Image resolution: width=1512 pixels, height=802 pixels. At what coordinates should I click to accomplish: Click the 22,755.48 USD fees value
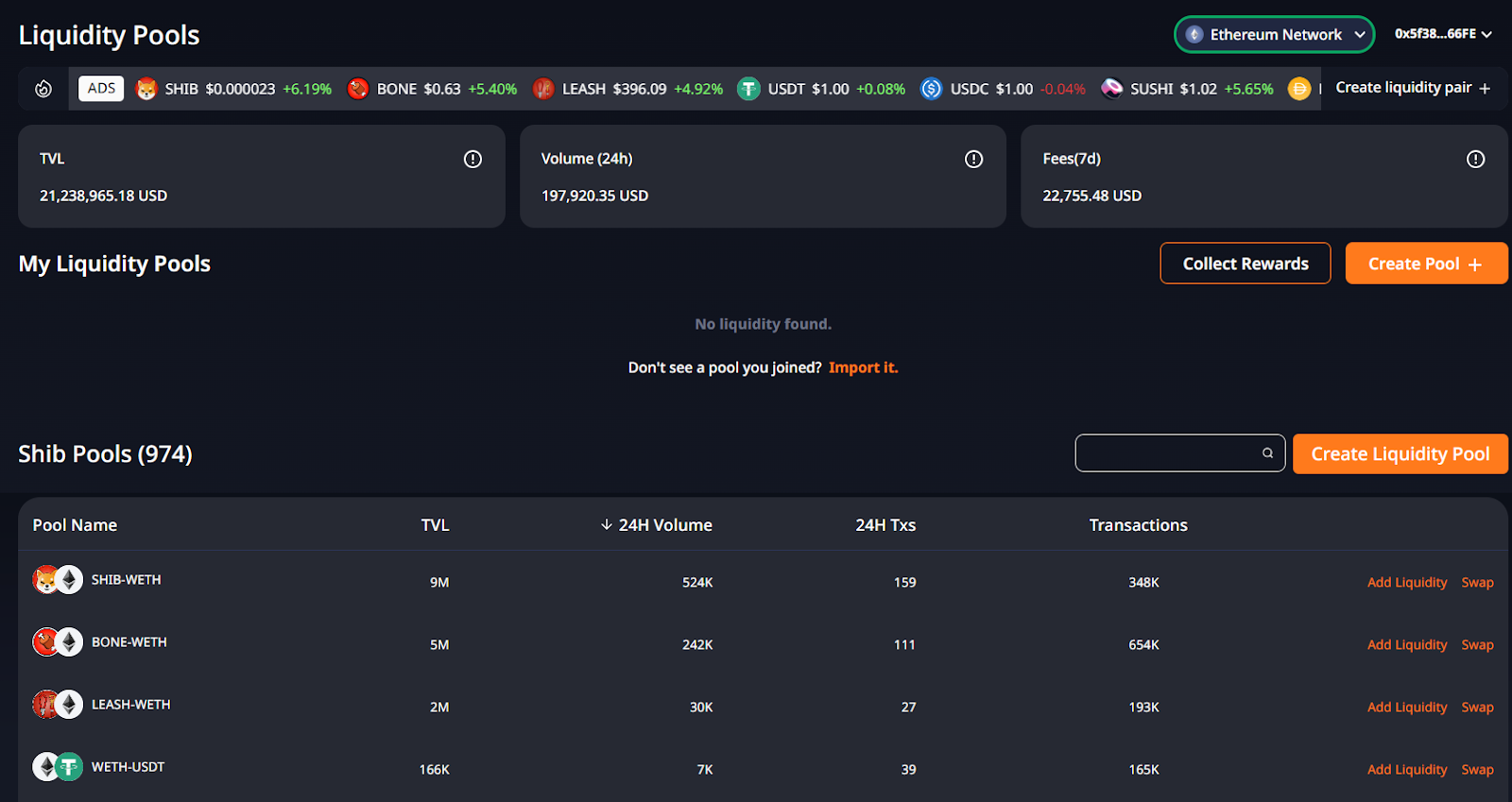1091,196
